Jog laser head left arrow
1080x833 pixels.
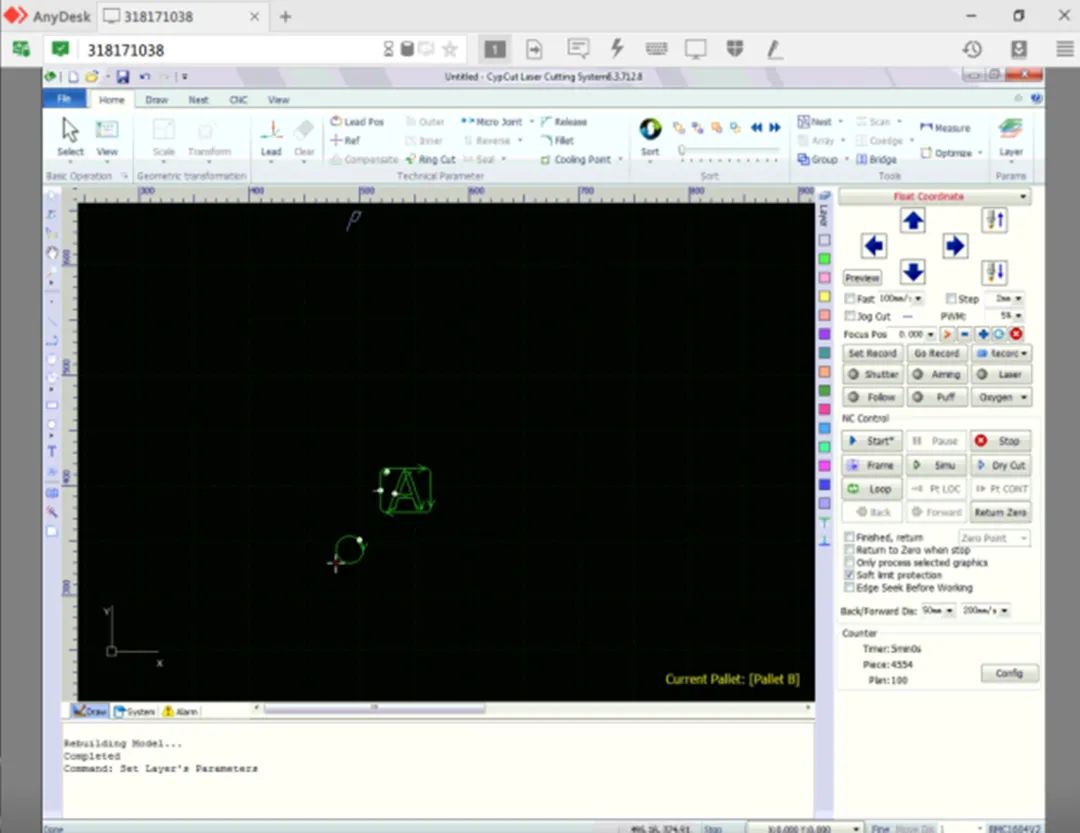click(x=873, y=246)
